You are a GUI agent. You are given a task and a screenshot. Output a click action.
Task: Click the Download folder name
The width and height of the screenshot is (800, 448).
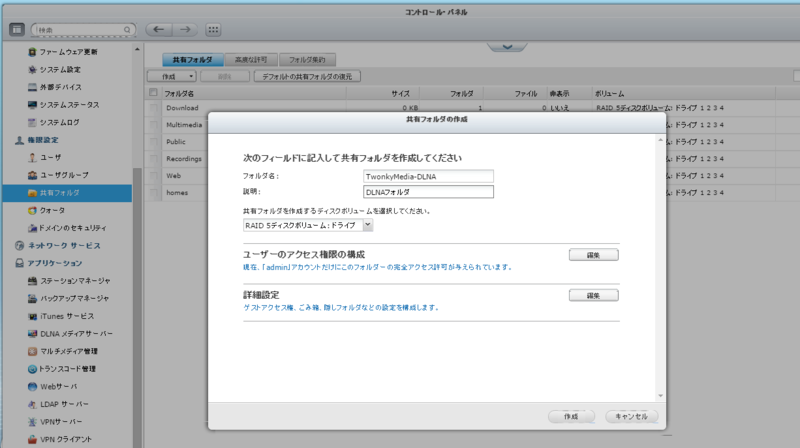pos(182,108)
